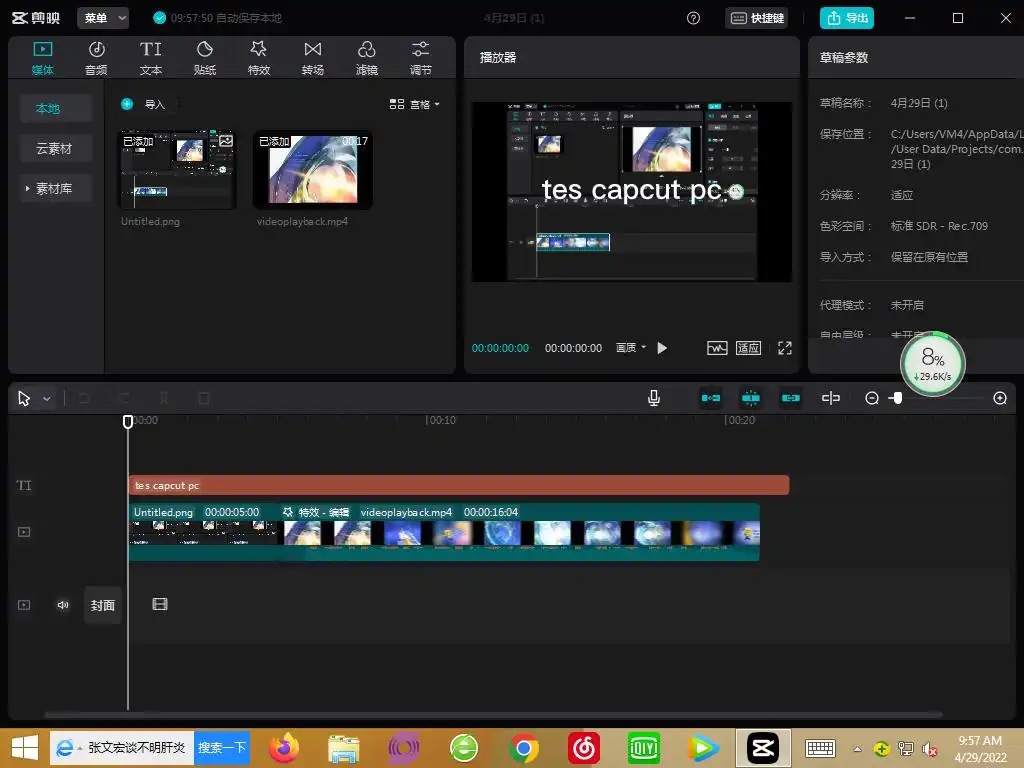Select the Untitled.png media thumbnail
This screenshot has height=768, width=1024.
point(177,170)
